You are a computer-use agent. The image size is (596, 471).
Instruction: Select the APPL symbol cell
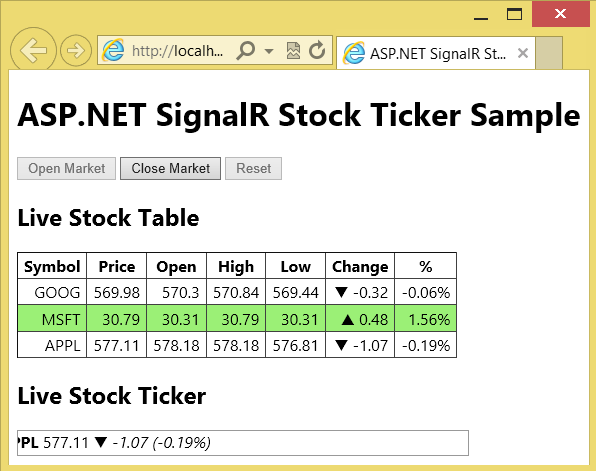click(52, 345)
